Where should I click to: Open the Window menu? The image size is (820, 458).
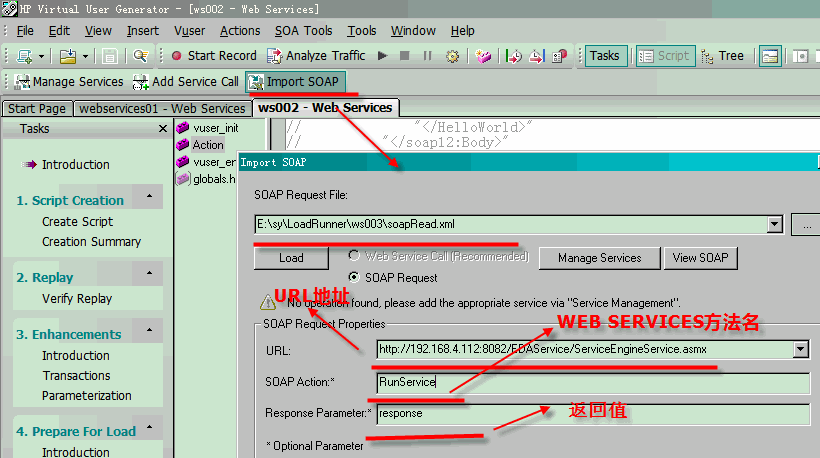pyautogui.click(x=413, y=31)
